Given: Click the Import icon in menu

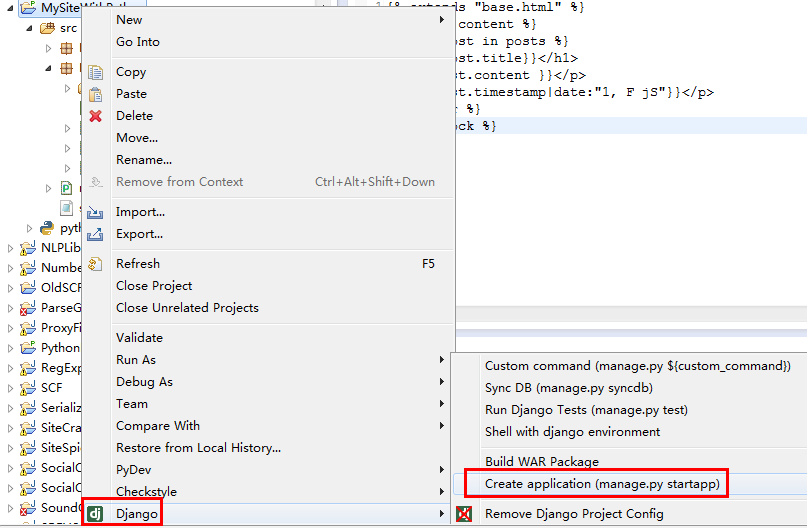Looking at the screenshot, I should 96,212.
